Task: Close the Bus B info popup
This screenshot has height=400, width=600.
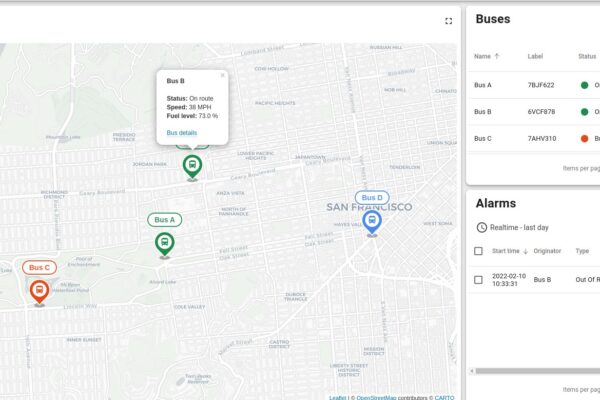Action: click(x=223, y=74)
